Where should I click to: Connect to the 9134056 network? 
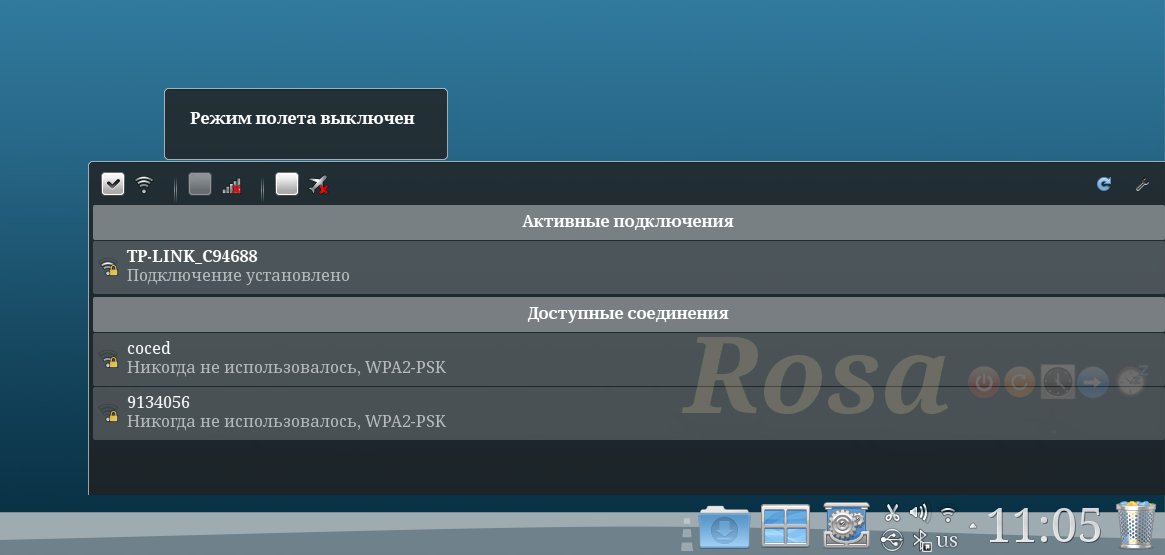click(629, 413)
